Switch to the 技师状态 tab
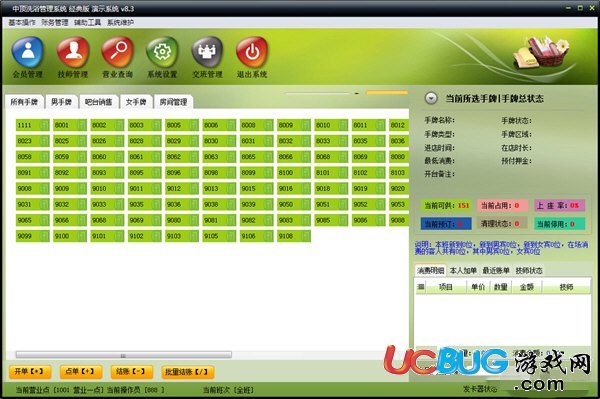 [x=529, y=270]
